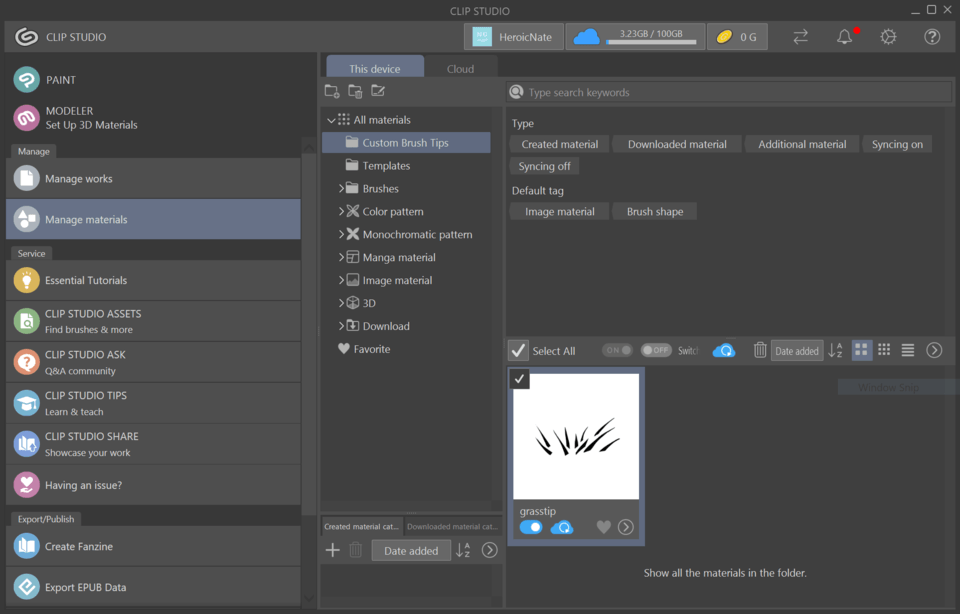The height and width of the screenshot is (614, 960).
Task: Expand Monochromatic pattern folder
Action: (x=341, y=234)
